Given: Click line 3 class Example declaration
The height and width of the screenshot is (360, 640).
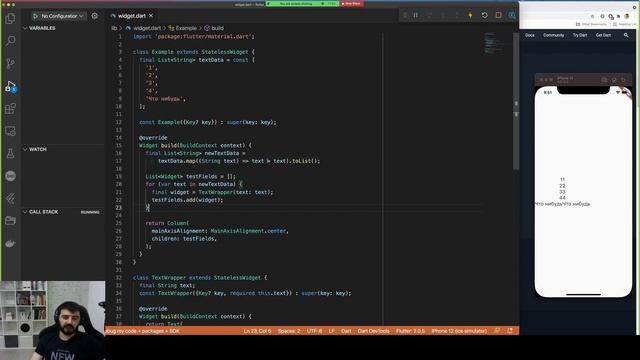Looking at the screenshot, I should (194, 52).
